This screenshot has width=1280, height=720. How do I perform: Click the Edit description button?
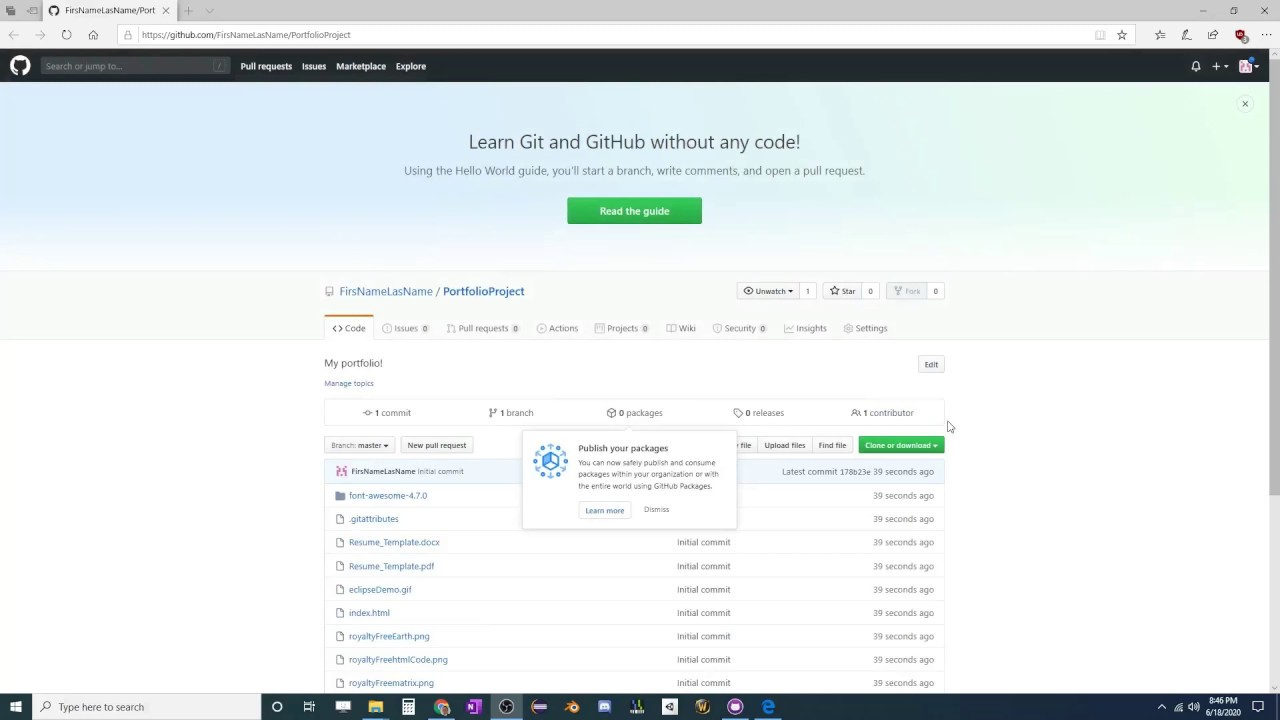coord(931,364)
